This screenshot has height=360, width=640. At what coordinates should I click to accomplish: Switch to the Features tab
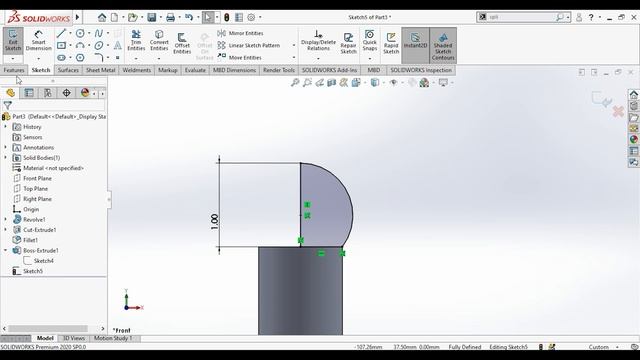coord(14,70)
